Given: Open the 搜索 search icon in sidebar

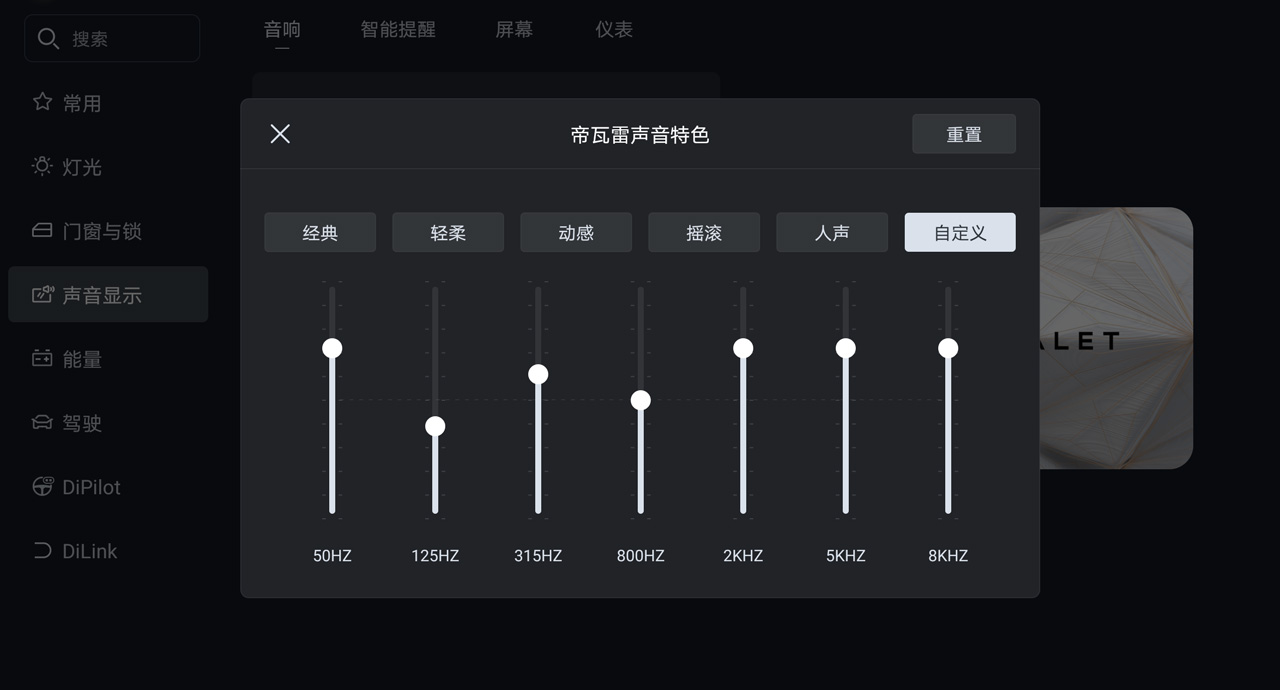Looking at the screenshot, I should pyautogui.click(x=48, y=38).
